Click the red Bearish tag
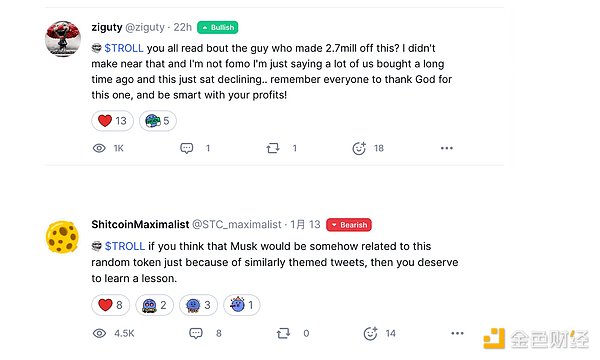600x360 pixels. pyautogui.click(x=349, y=225)
